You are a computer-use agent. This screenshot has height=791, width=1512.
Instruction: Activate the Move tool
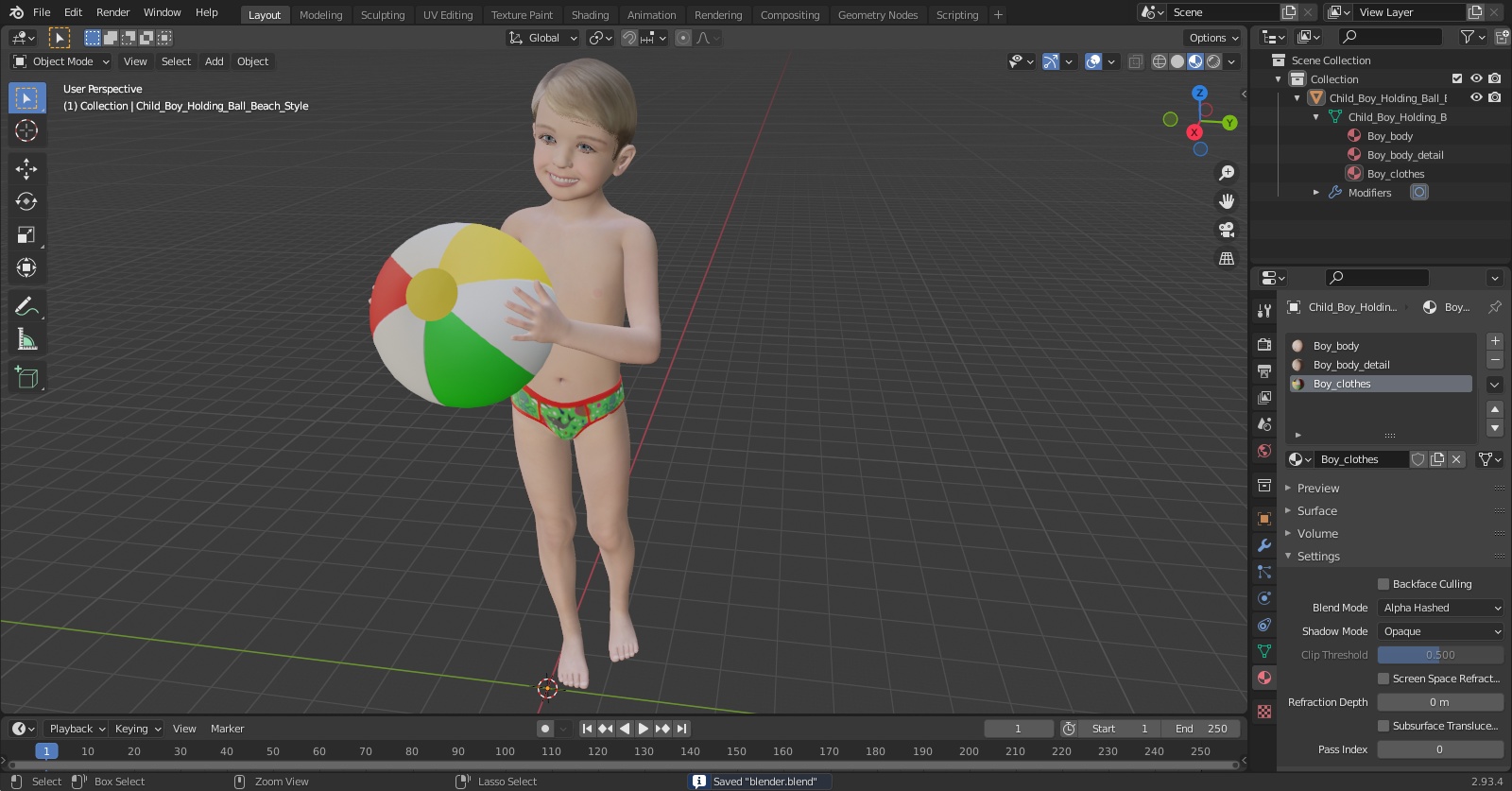pos(26,169)
